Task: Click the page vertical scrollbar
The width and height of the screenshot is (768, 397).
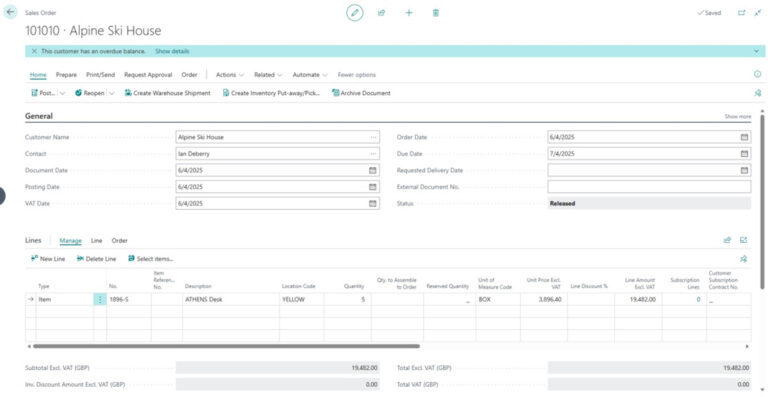Action: 762,201
